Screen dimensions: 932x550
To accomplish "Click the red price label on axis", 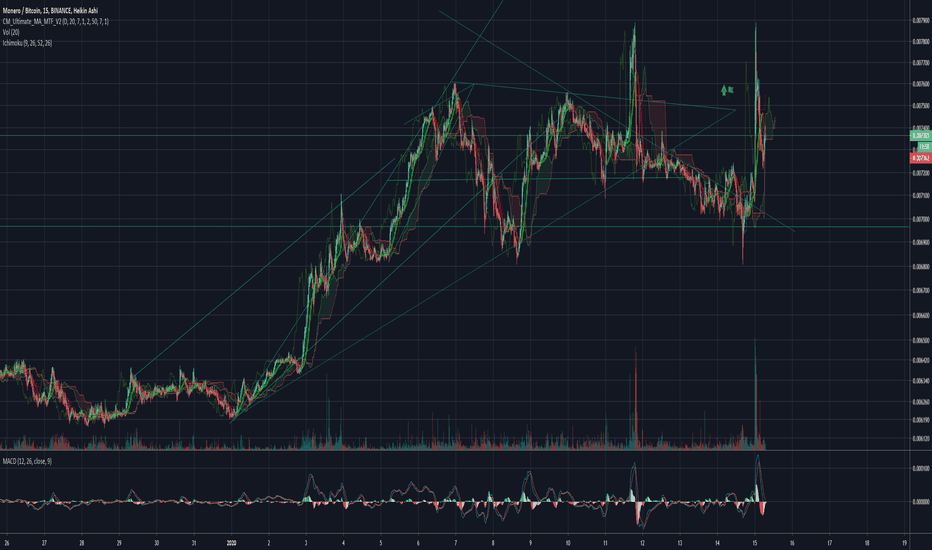I will coord(920,158).
